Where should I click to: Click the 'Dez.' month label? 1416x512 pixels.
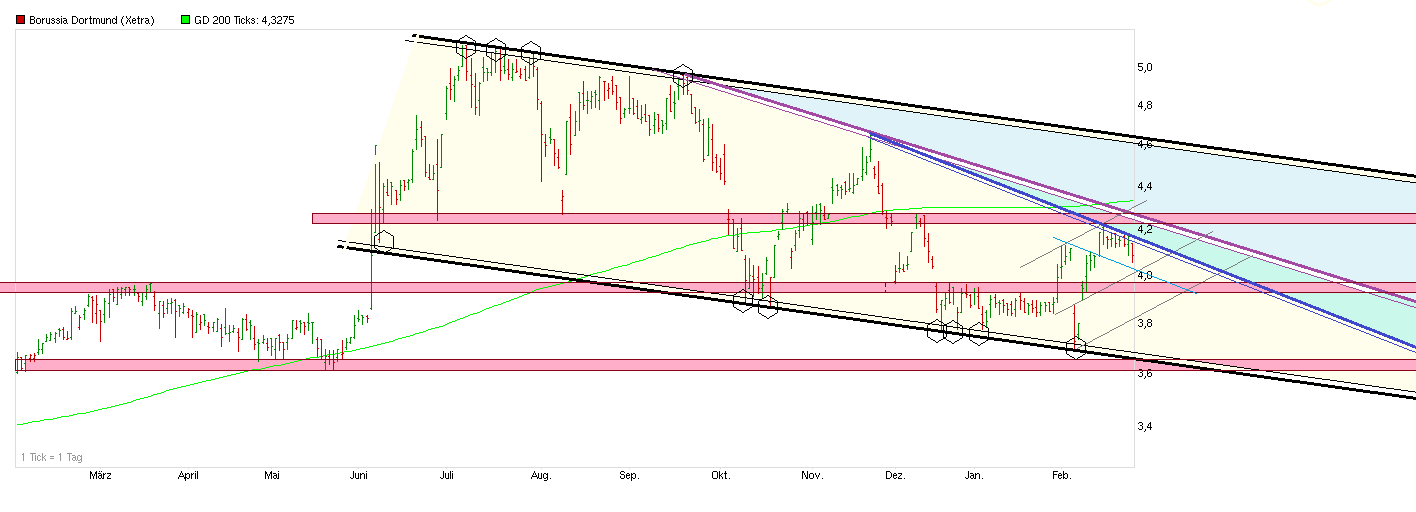(x=895, y=476)
